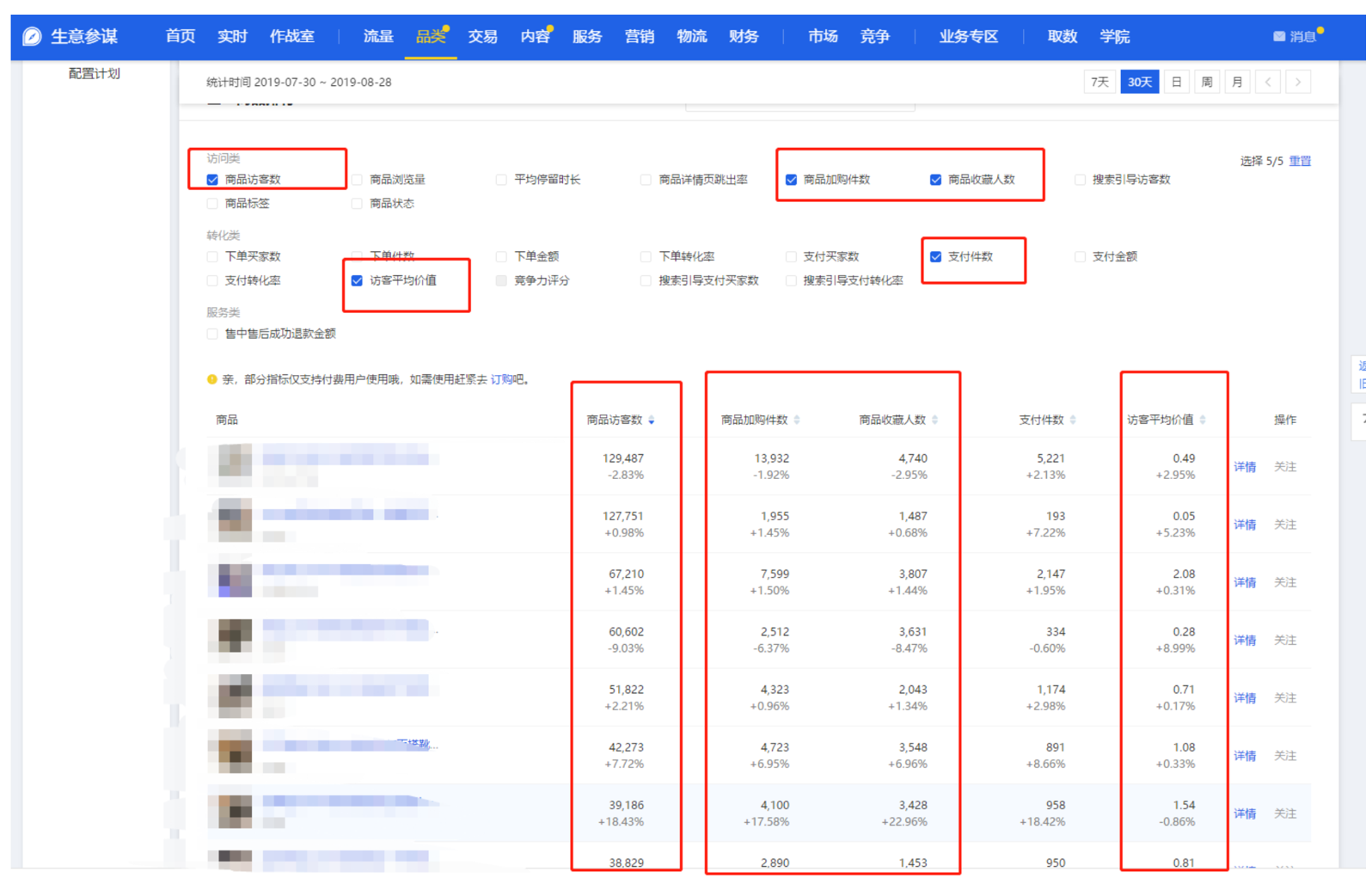This screenshot has width=1372, height=878.
Task: Open 实时 in top navigation
Action: pyautogui.click(x=232, y=36)
